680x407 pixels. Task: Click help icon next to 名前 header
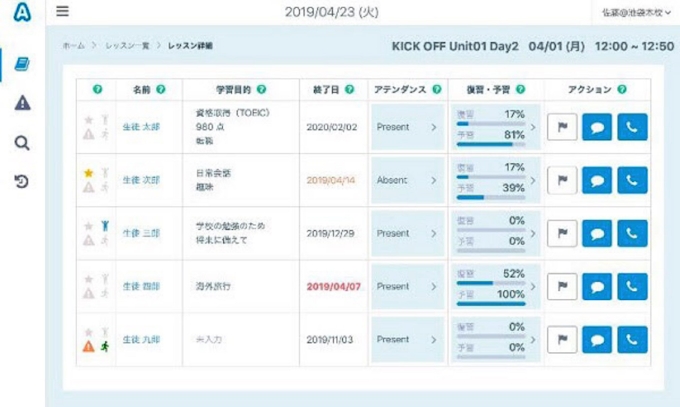click(160, 90)
